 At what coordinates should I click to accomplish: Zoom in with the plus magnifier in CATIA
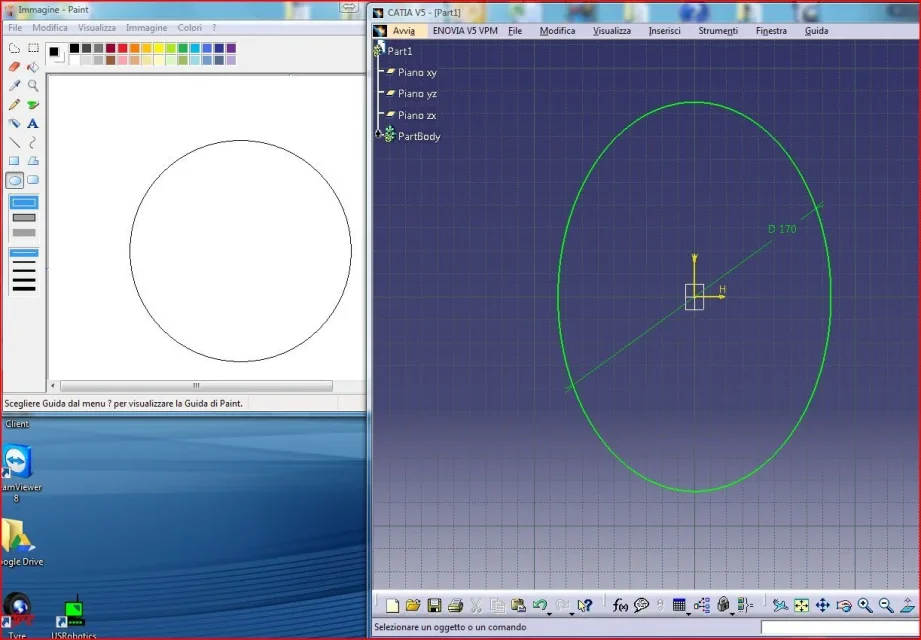[x=865, y=605]
